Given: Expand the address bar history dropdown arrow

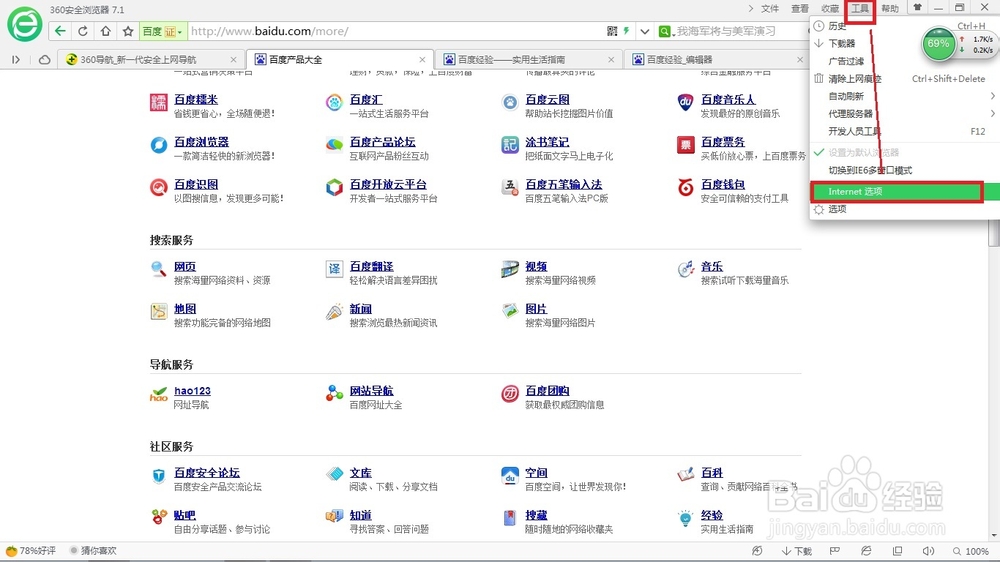Looking at the screenshot, I should [x=645, y=31].
